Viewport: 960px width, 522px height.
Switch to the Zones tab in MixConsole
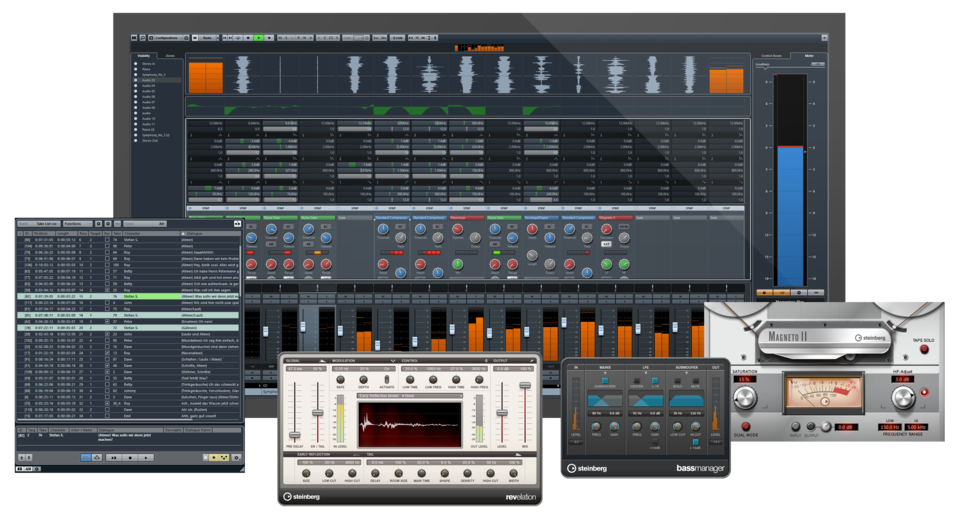(x=170, y=56)
